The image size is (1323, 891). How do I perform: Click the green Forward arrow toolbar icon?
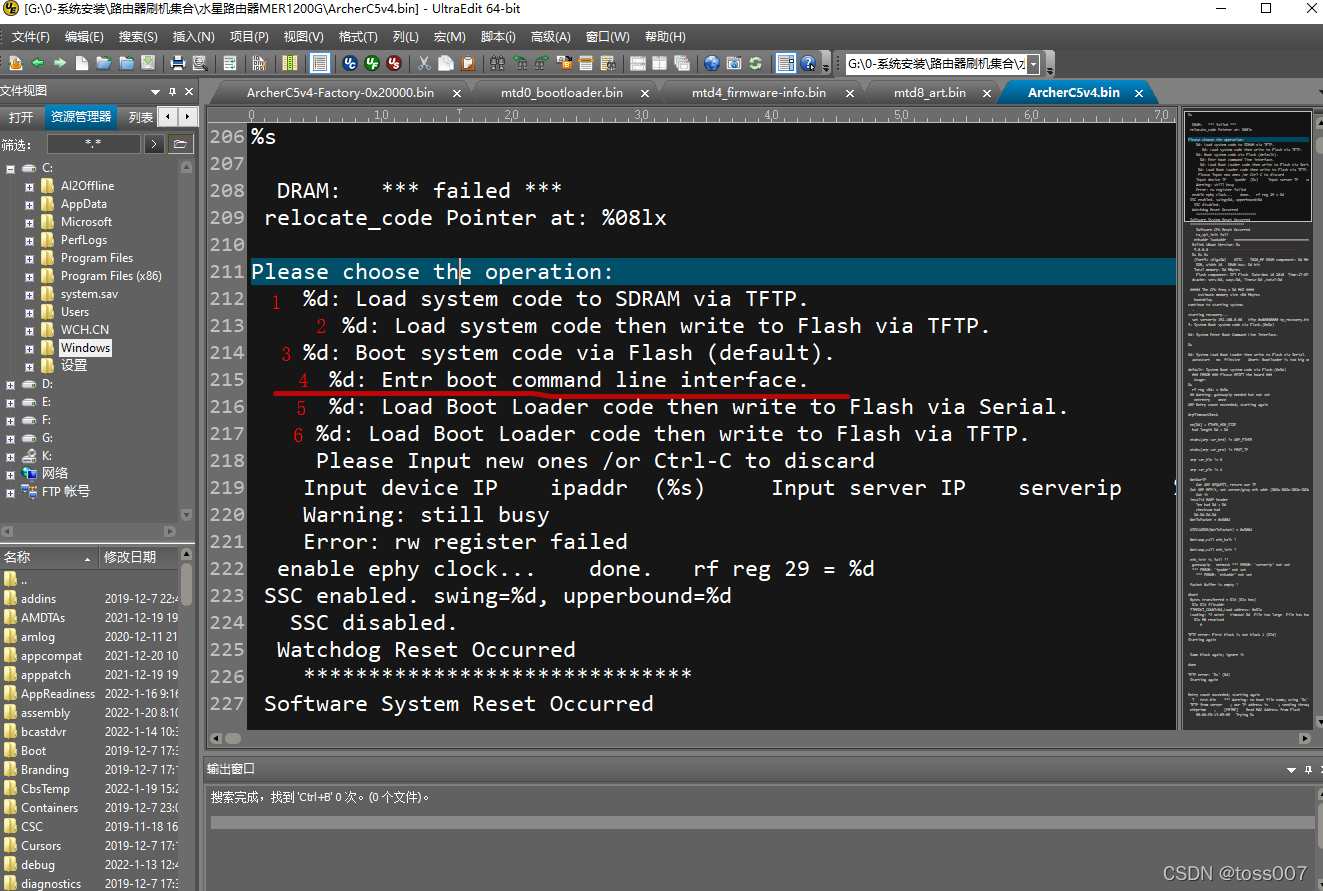pyautogui.click(x=59, y=63)
